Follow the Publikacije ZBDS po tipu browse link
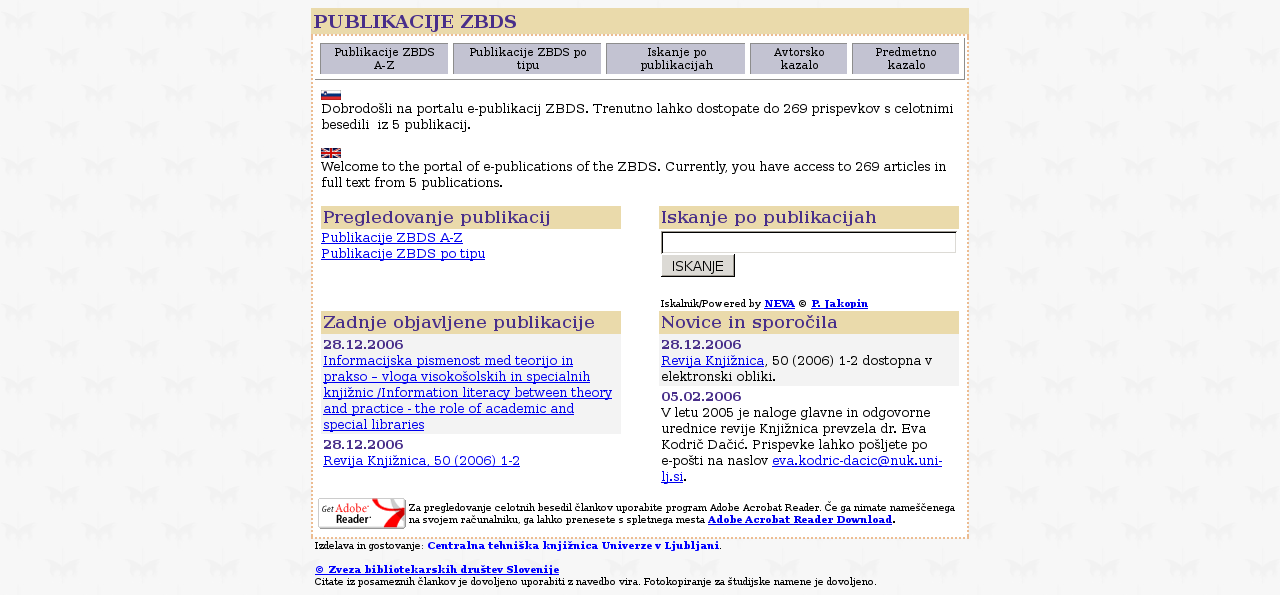 point(402,254)
